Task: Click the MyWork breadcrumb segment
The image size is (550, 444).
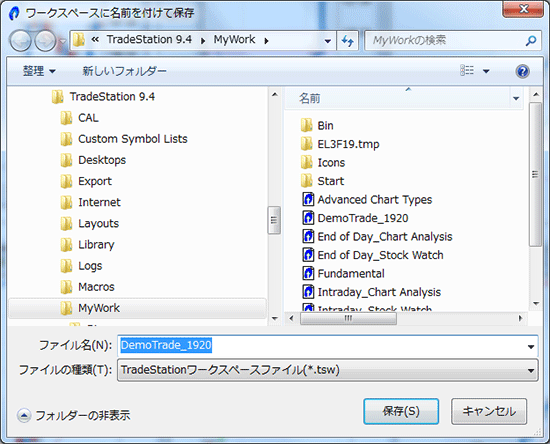Action: pos(234,40)
